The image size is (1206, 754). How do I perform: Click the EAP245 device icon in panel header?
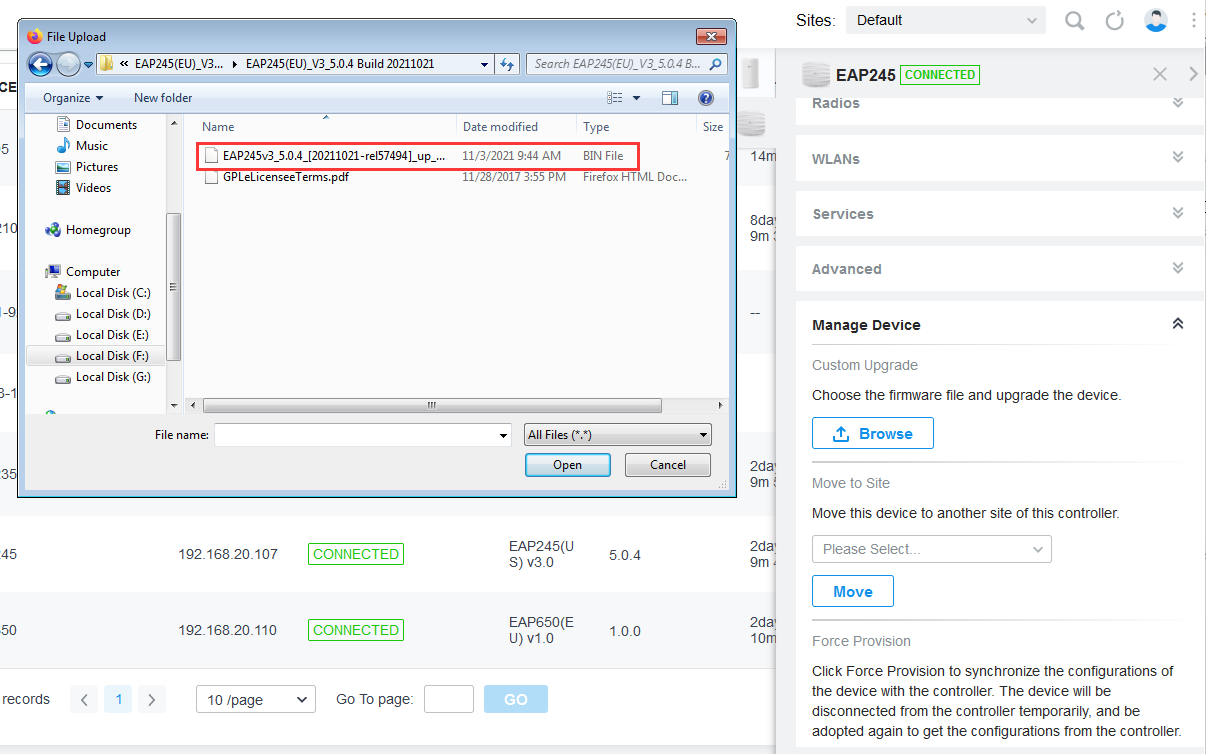[816, 75]
